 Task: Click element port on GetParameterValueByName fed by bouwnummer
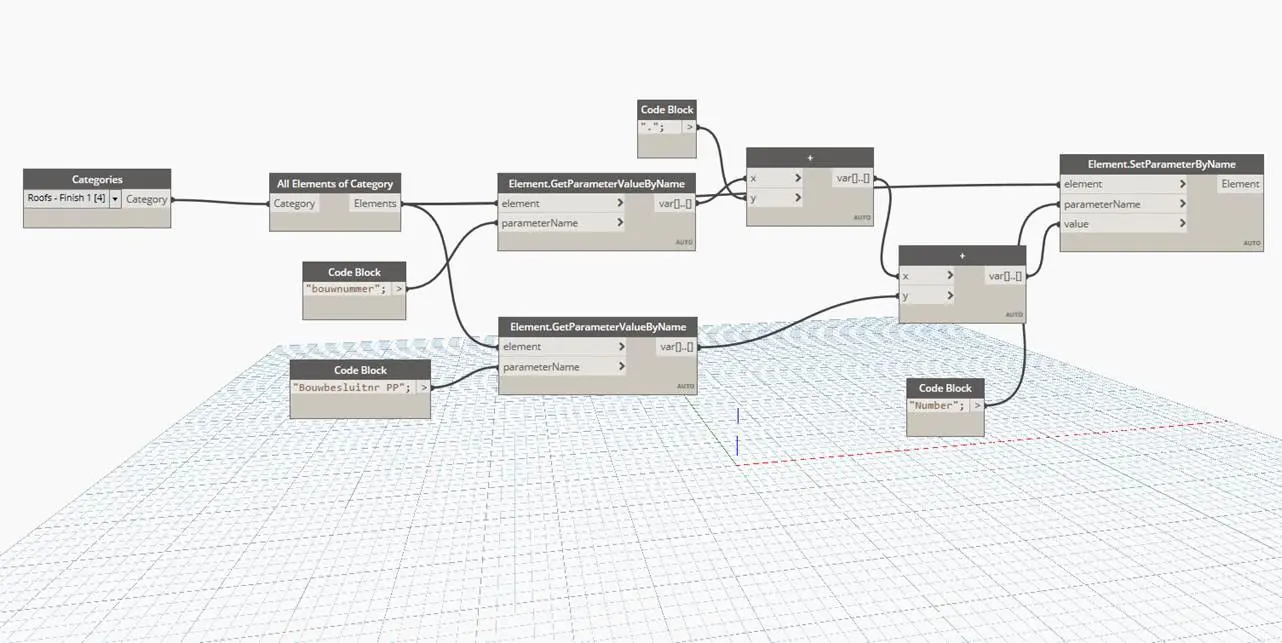563,203
